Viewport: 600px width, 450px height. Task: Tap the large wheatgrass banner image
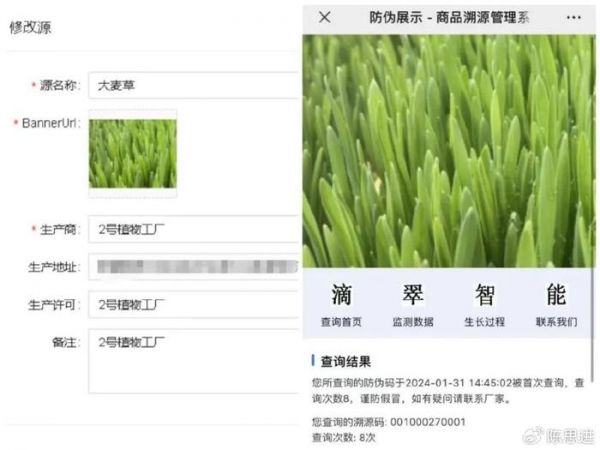[448, 150]
